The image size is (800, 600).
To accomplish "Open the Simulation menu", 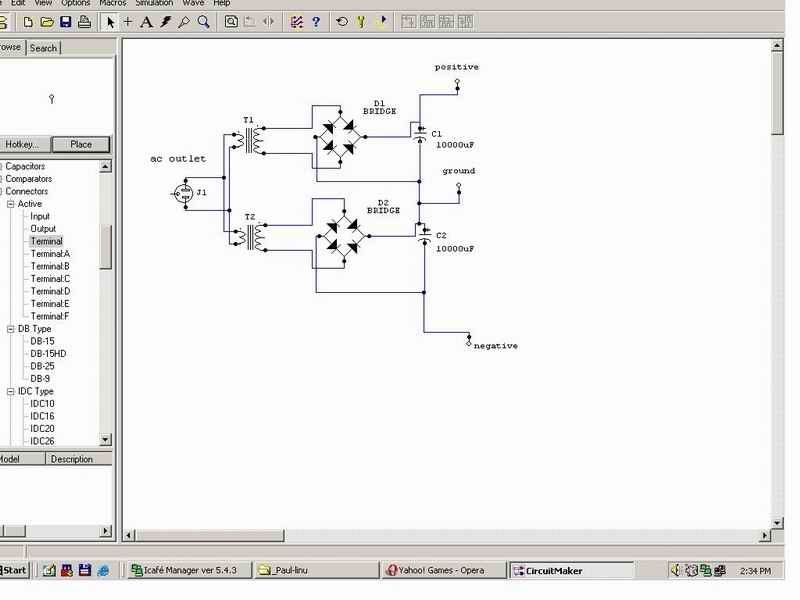I will [154, 3].
